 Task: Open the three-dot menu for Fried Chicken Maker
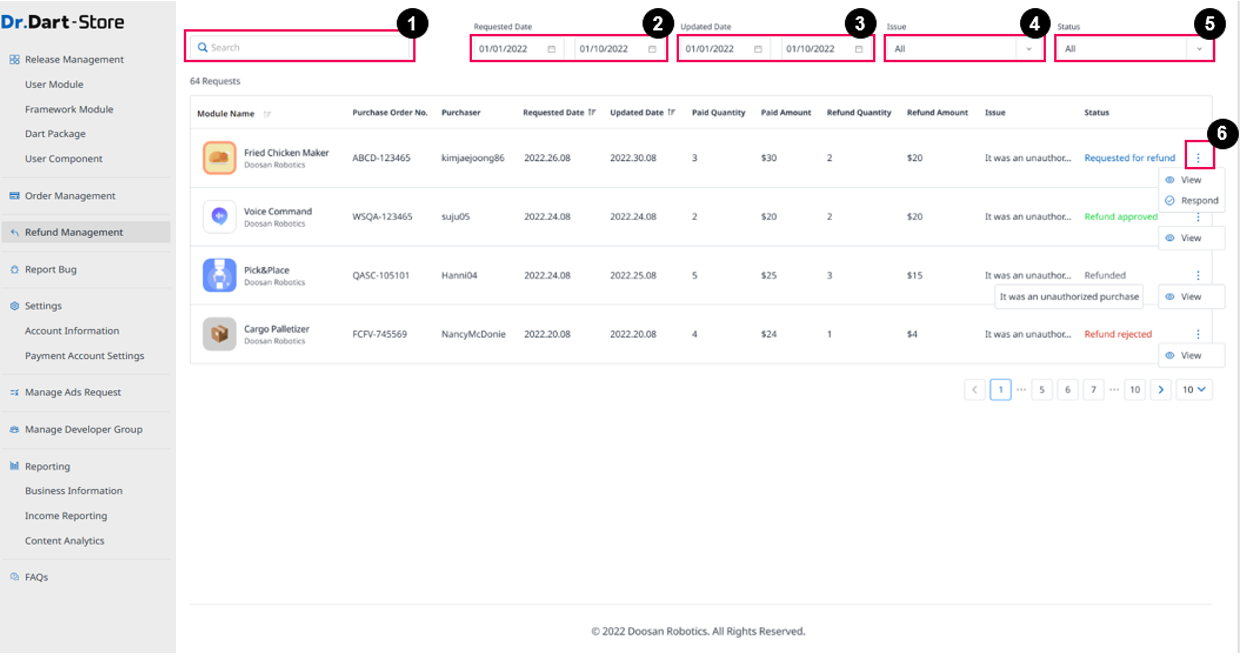coord(1198,158)
